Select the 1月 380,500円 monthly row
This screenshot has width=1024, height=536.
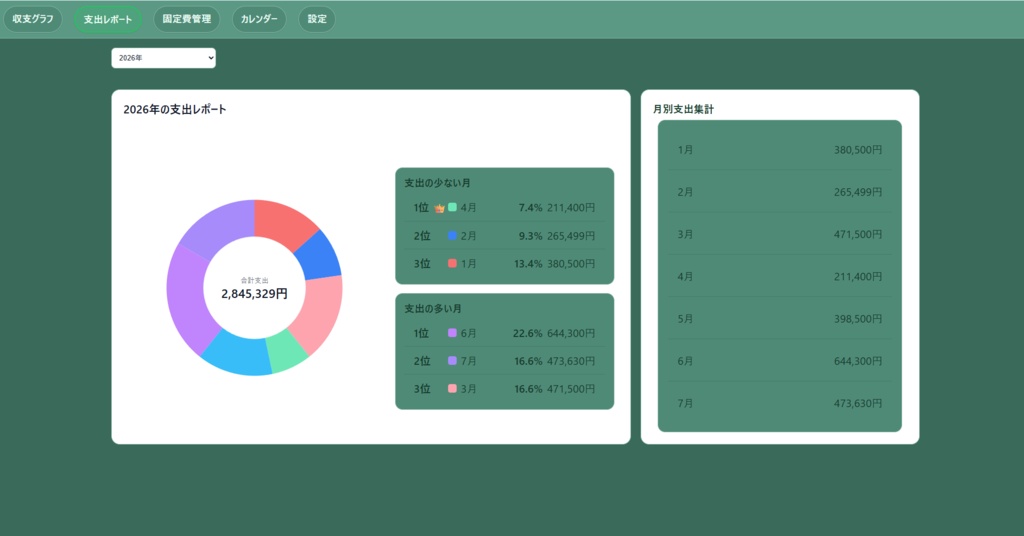click(780, 150)
